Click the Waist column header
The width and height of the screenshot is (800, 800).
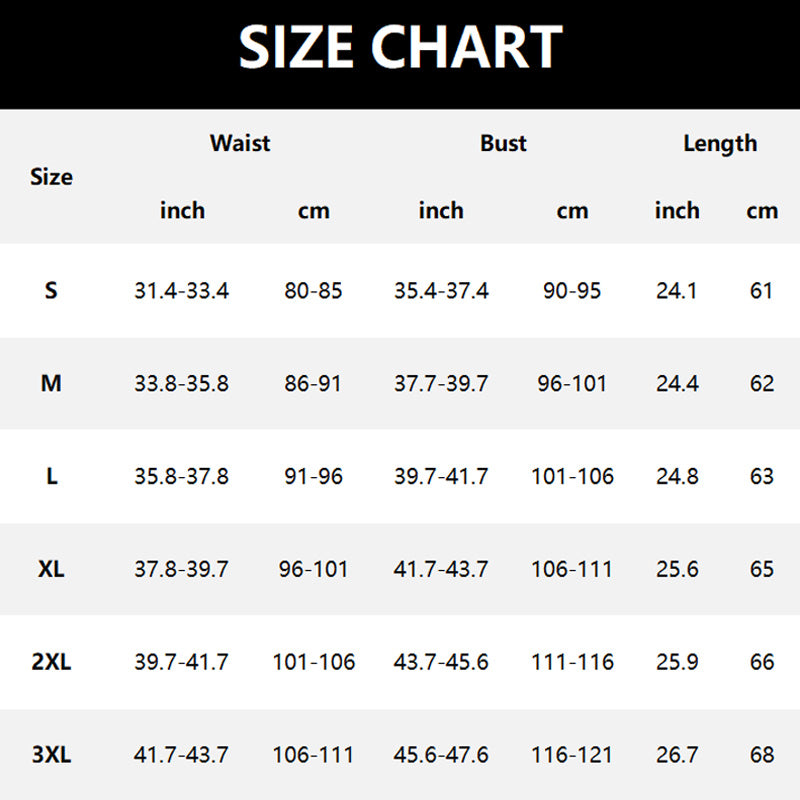240,143
